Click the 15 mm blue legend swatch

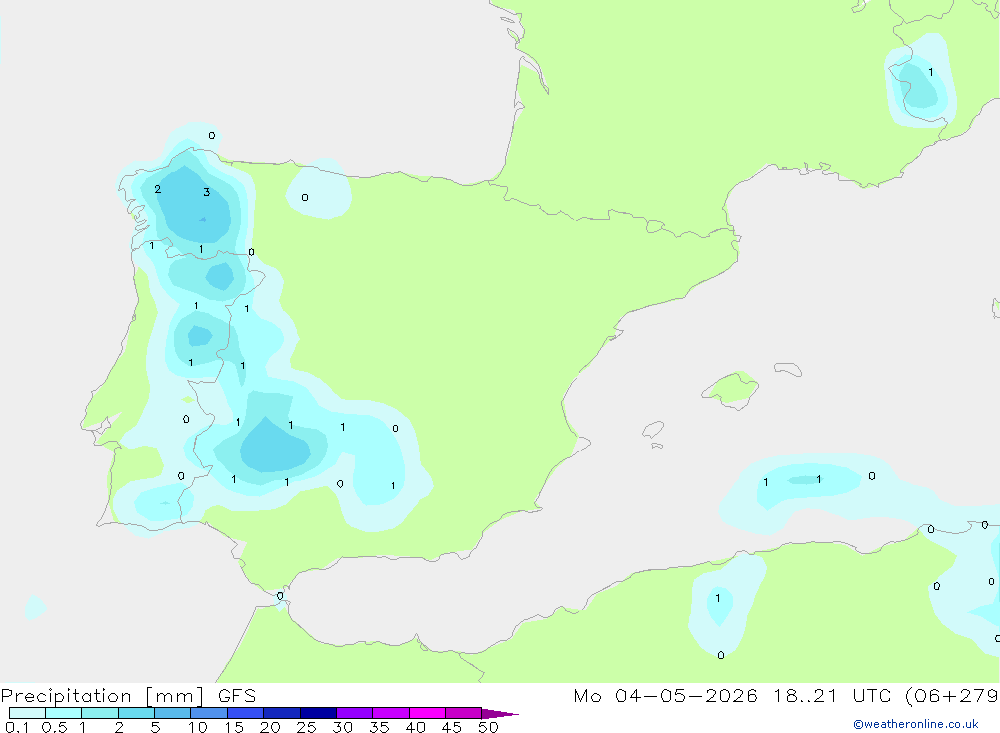246,713
